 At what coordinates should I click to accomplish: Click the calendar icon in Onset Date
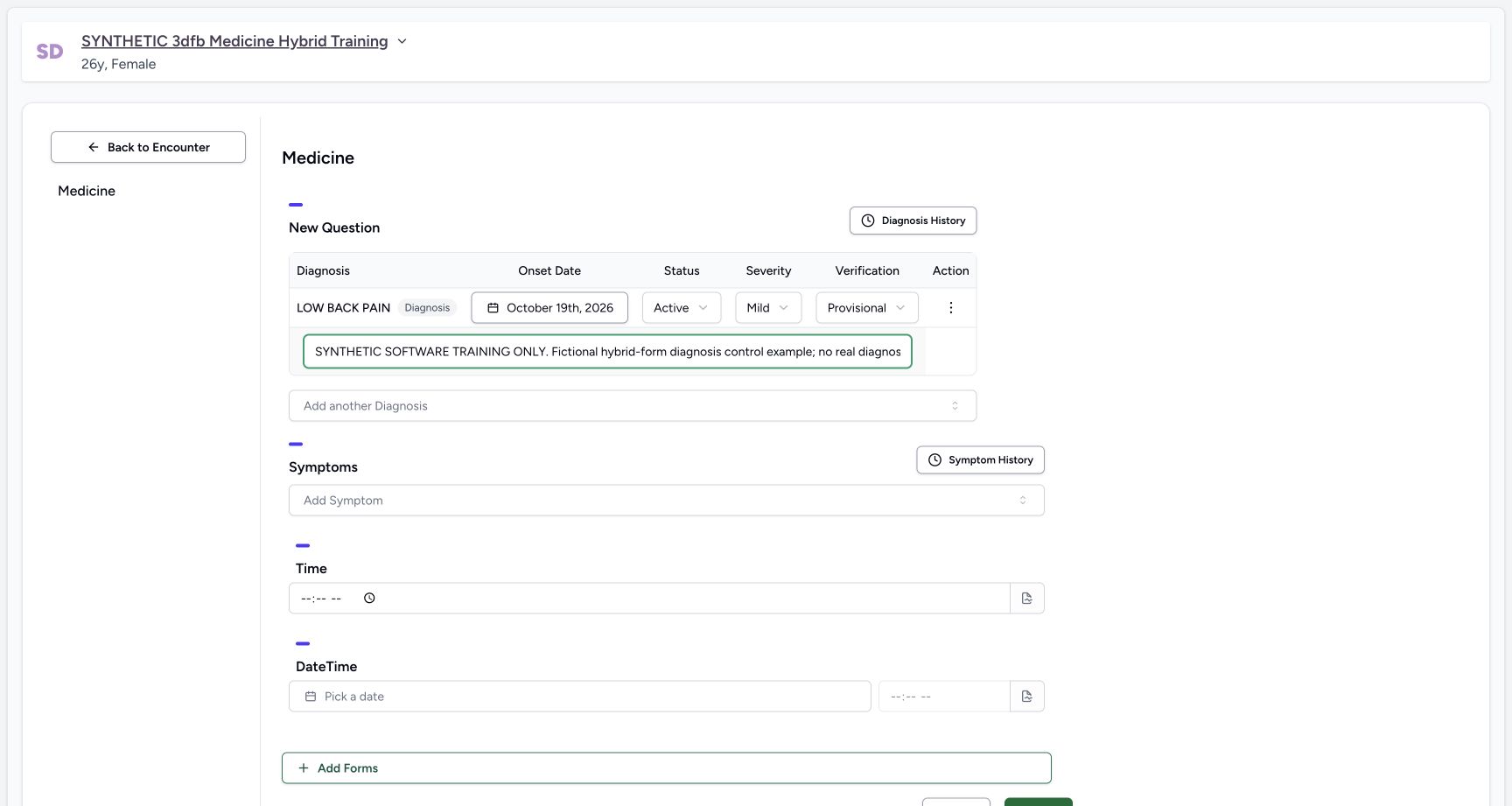[493, 308]
